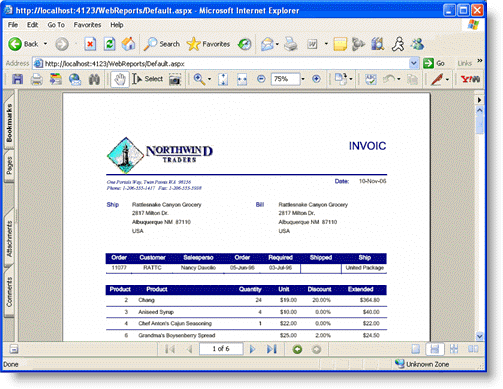Image resolution: width=503 pixels, height=389 pixels.
Task: Open the 75% zoom level dropdown
Action: tap(303, 79)
